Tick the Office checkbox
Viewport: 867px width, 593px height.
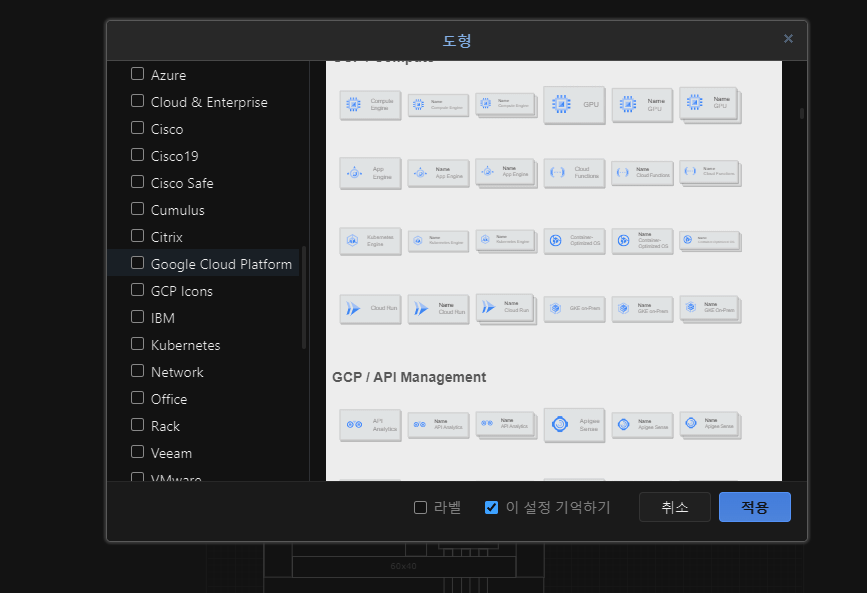tap(137, 398)
